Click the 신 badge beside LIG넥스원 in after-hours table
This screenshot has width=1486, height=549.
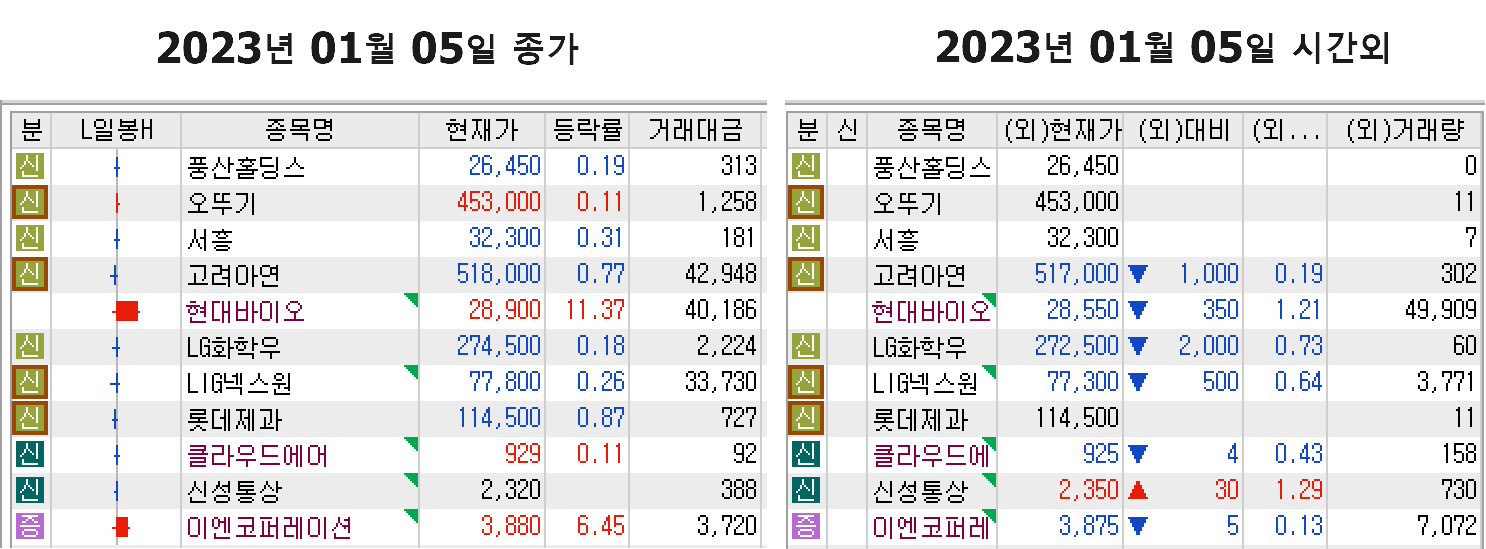point(806,383)
